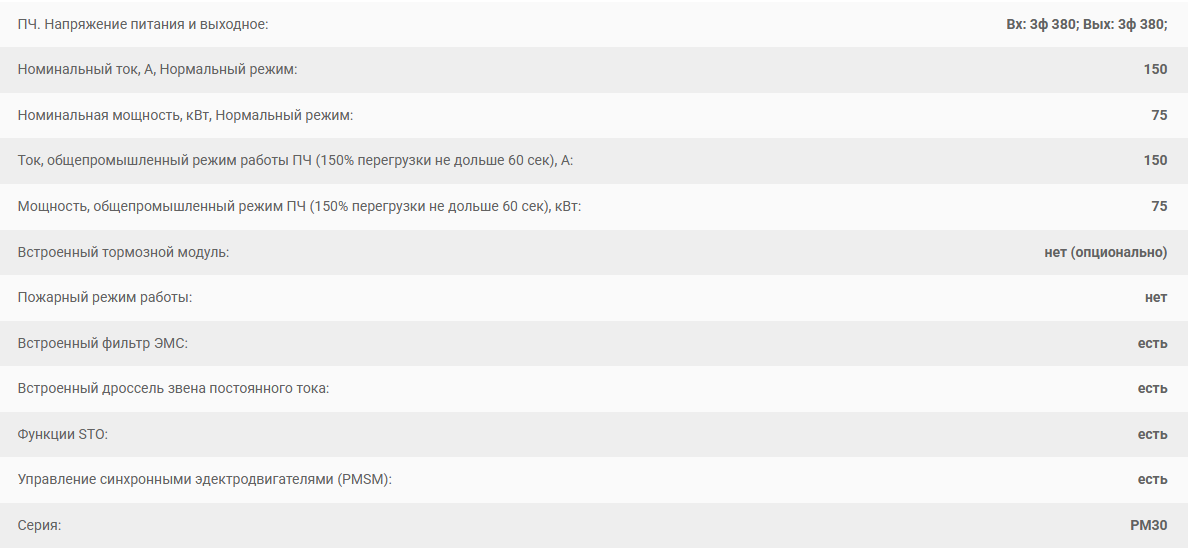Click 'Встроенный тормозной модуль' label
Viewport: 1189px width, 548px height.
[x=123, y=252]
